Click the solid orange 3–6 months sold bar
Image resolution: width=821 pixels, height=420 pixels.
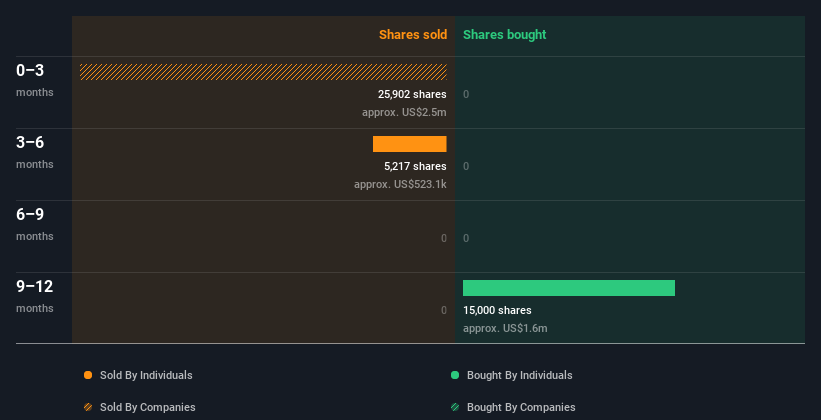click(409, 144)
